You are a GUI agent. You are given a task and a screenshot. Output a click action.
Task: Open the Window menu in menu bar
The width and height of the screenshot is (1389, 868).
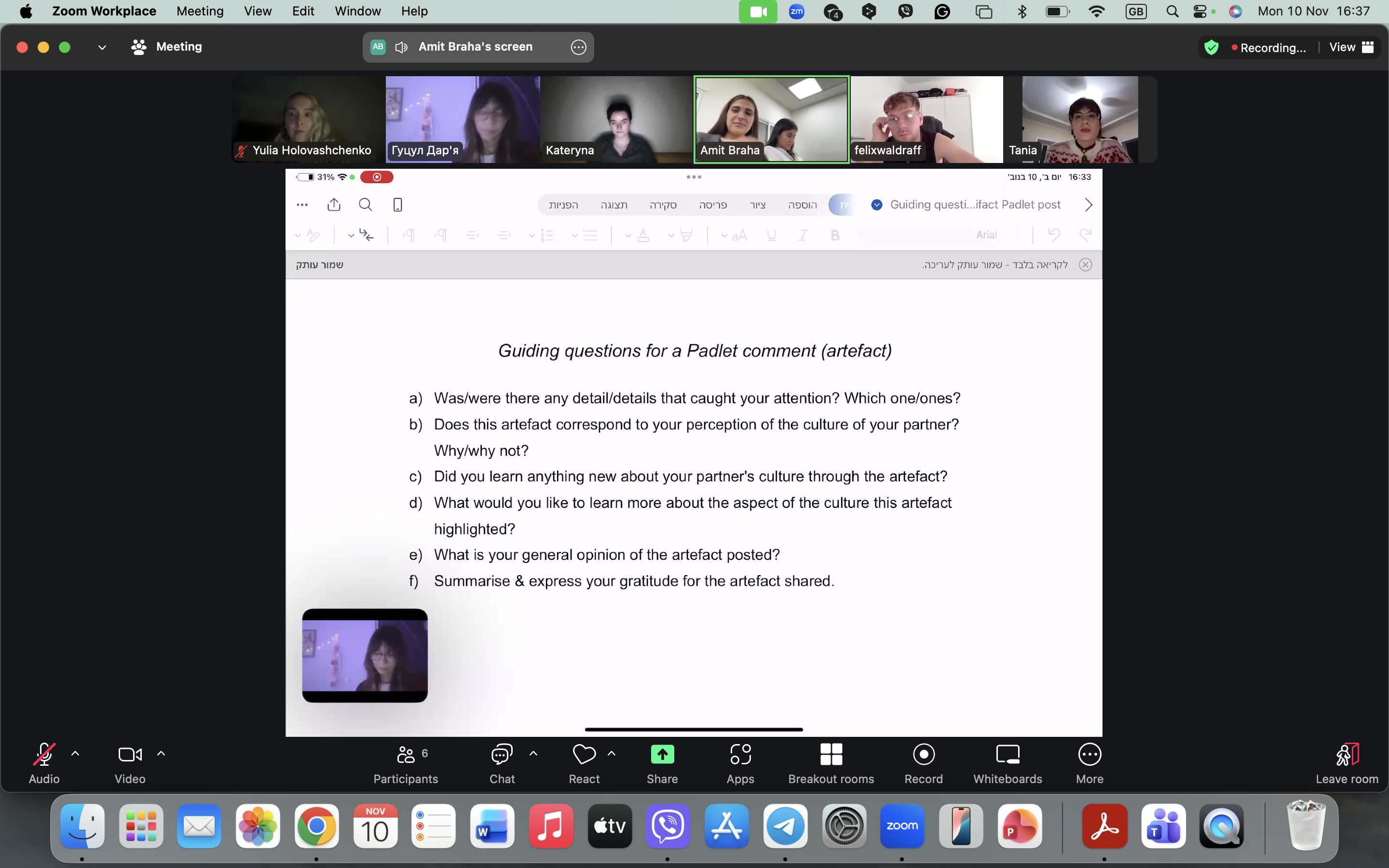(357, 12)
